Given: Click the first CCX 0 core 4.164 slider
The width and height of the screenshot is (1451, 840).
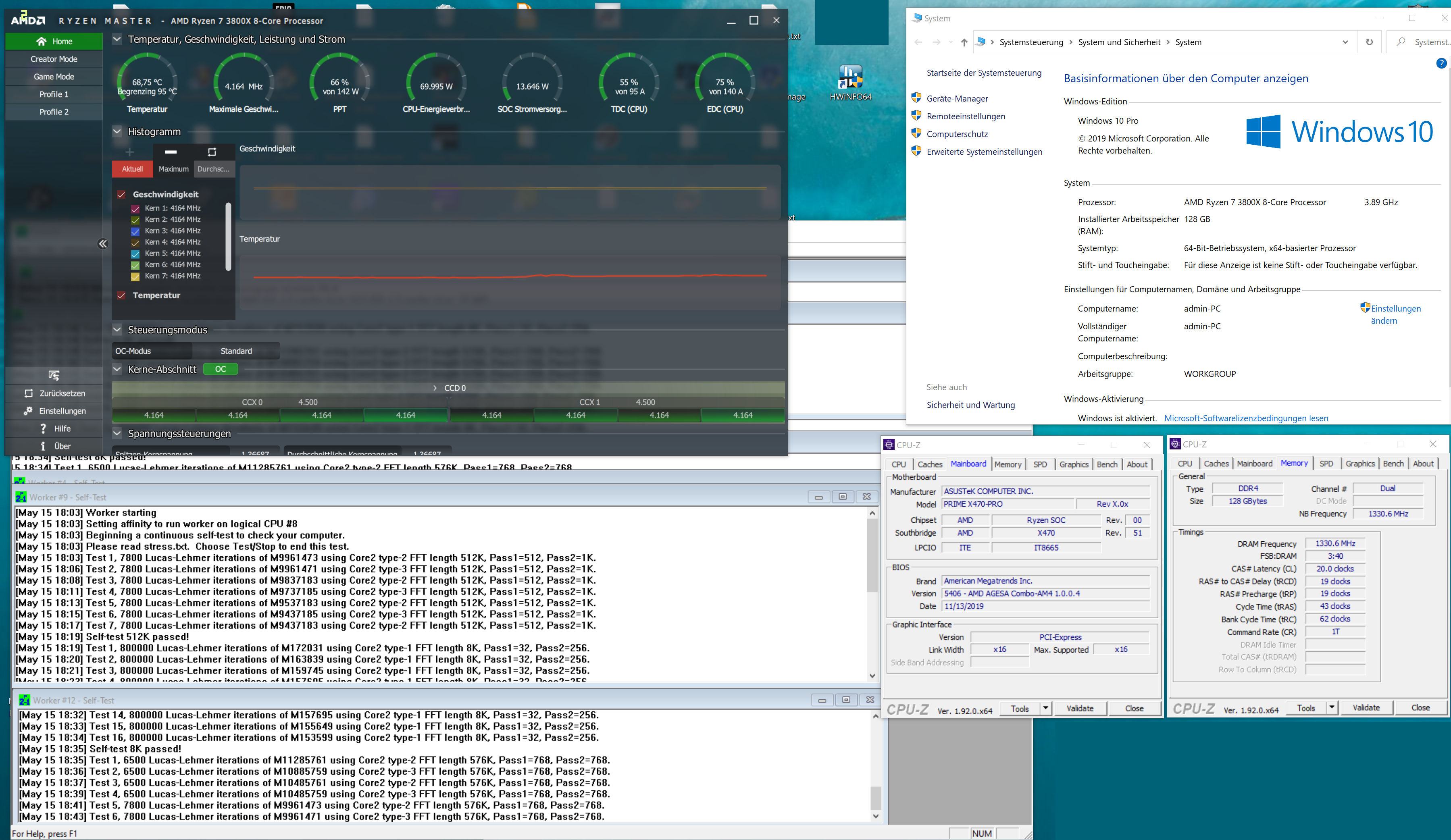Looking at the screenshot, I should tap(154, 415).
